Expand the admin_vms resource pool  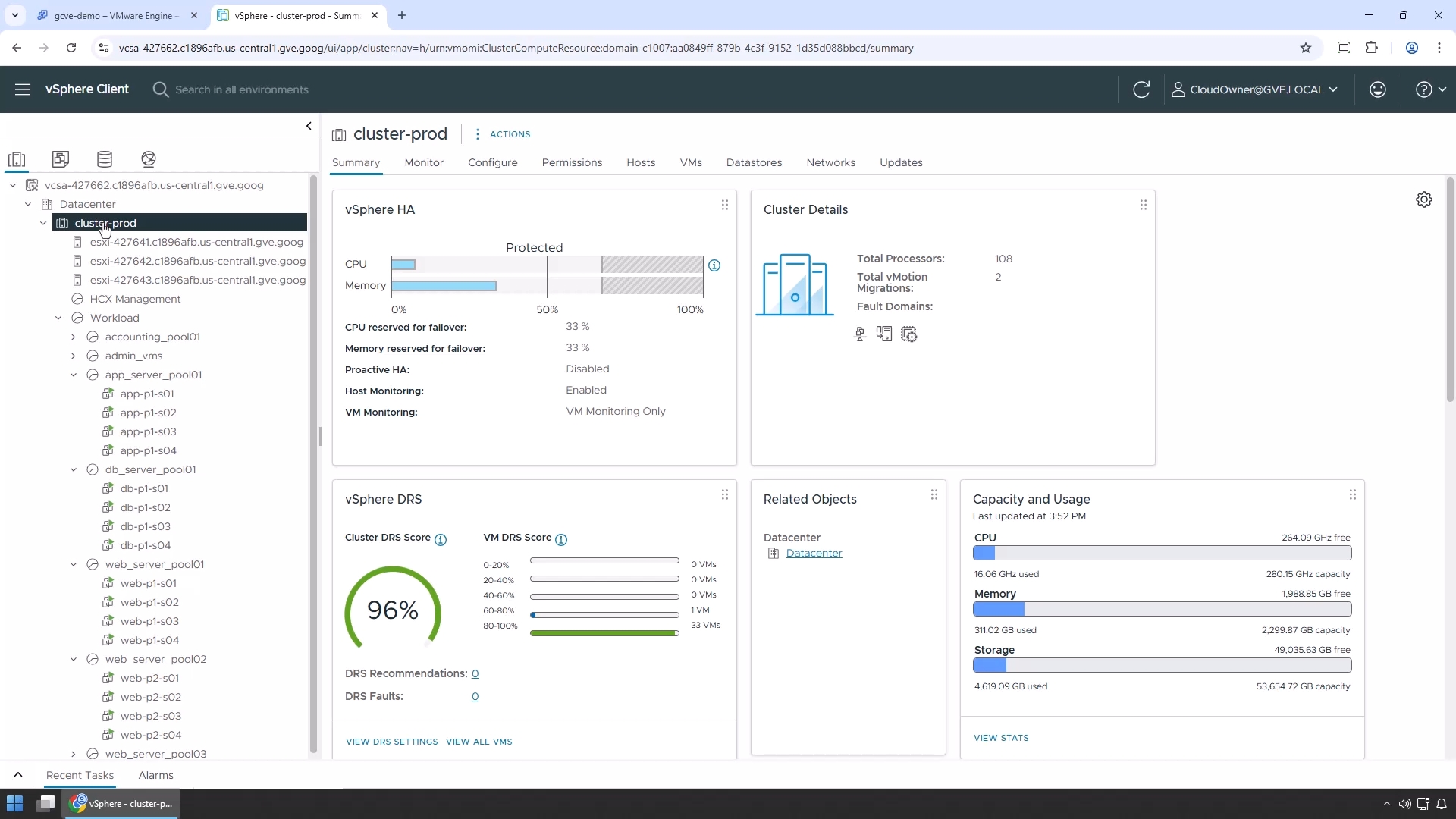pos(74,356)
